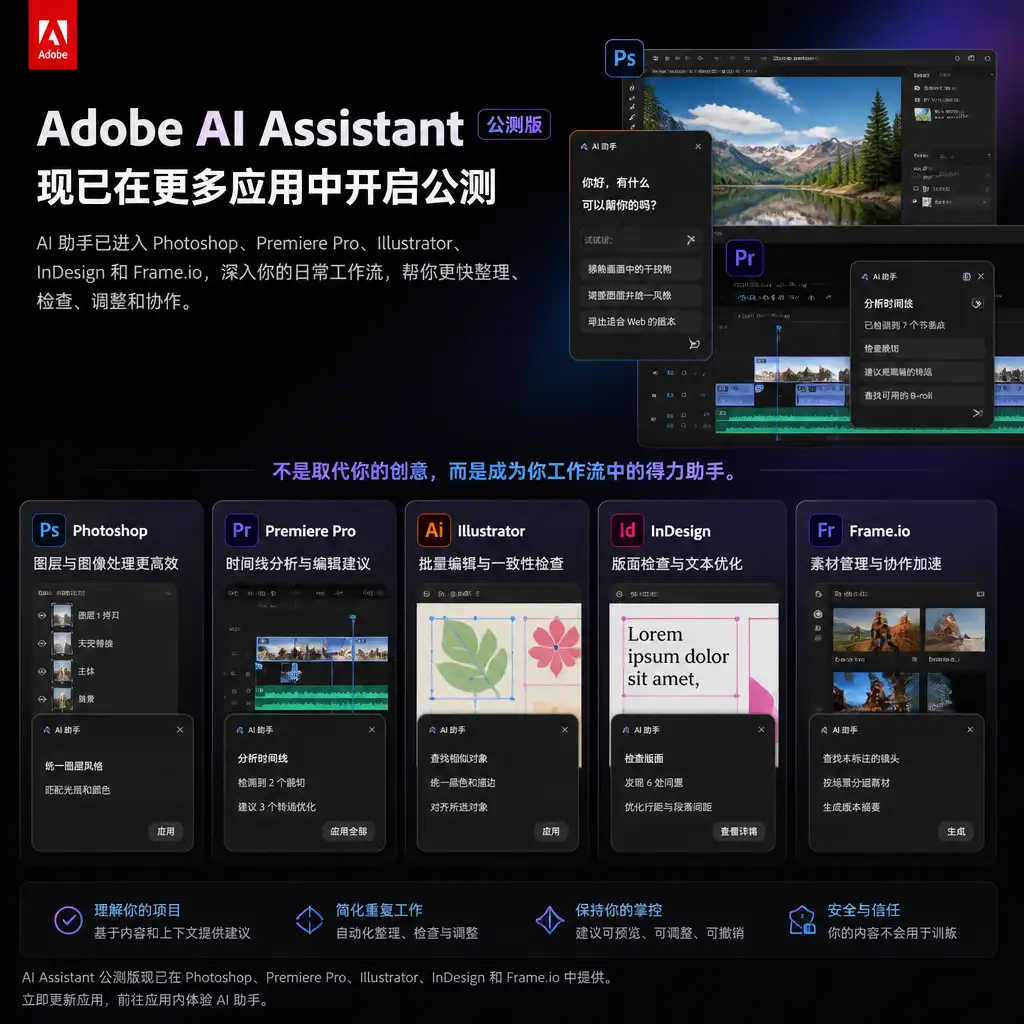The height and width of the screenshot is (1024, 1024).
Task: Toggle visibility of the 天空替换 layer
Action: [42, 643]
